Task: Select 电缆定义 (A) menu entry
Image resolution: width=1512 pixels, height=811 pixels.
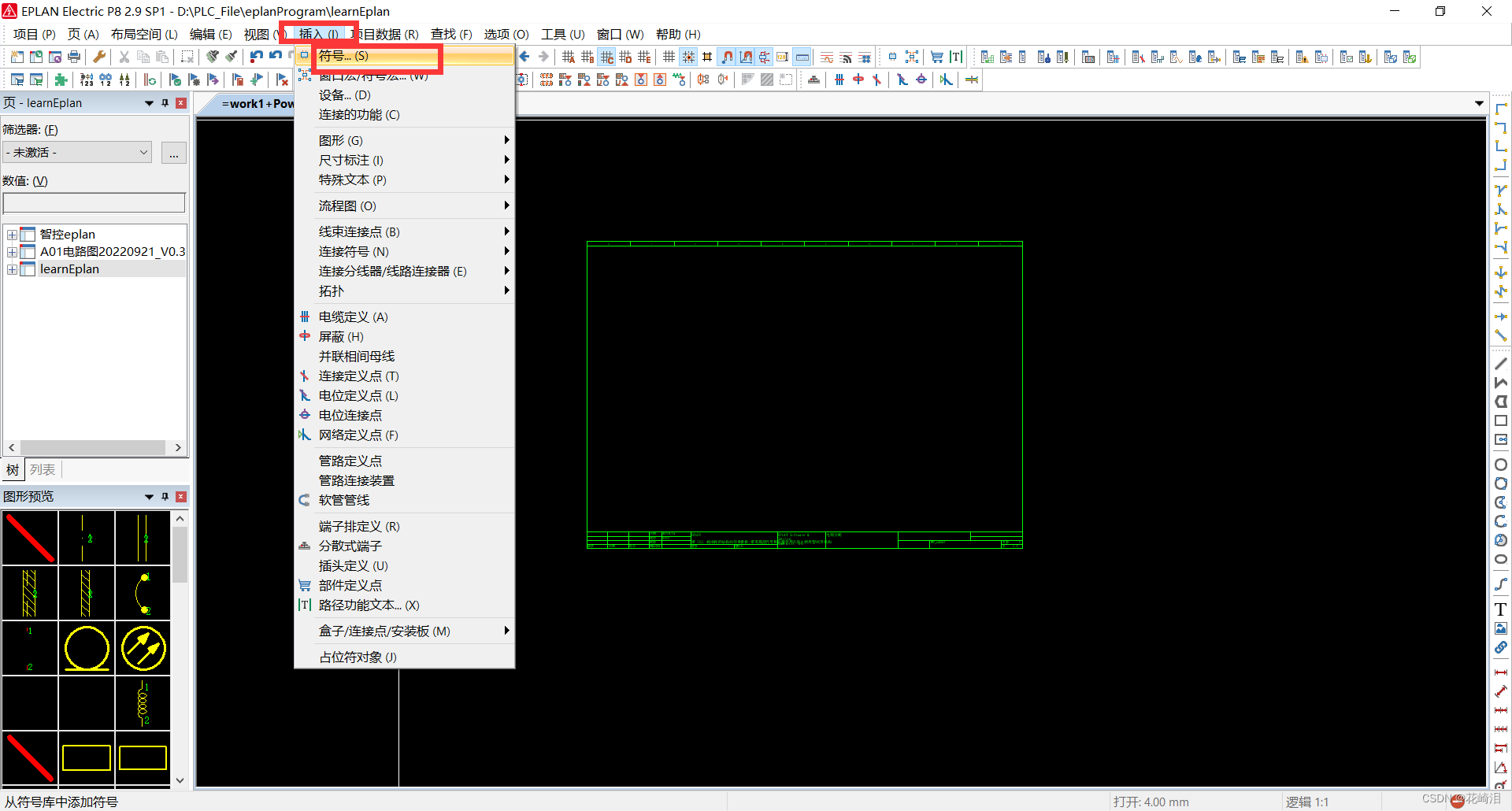Action: [404, 317]
